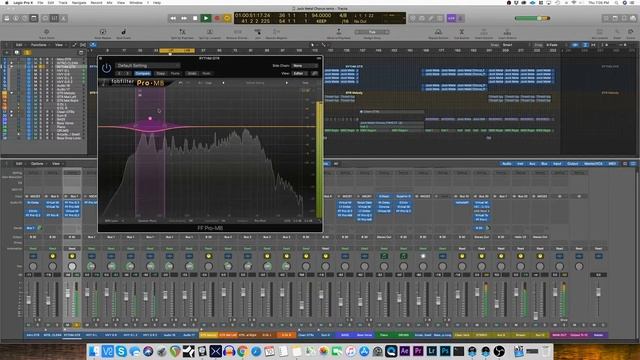This screenshot has height=360, width=640.
Task: Click Copy in the plug-in header
Action: click(x=161, y=73)
